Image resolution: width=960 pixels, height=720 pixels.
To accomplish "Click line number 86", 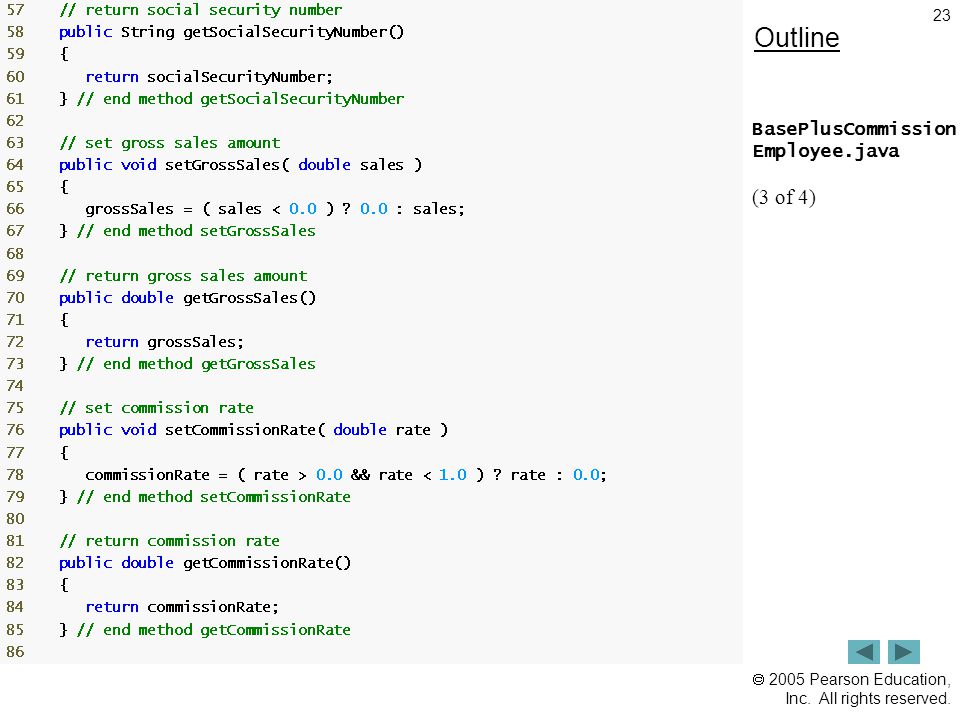I will pos(15,651).
